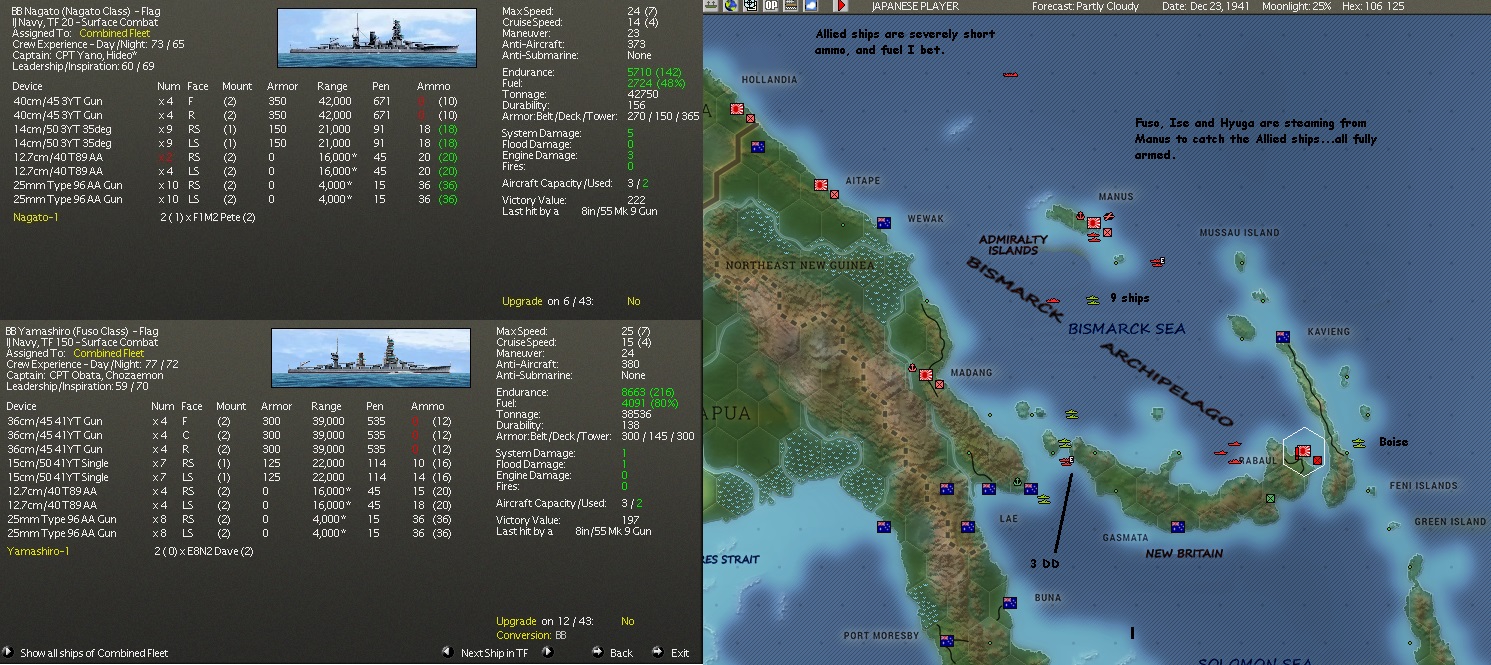Click the Yamashiro-1 air group link
This screenshot has width=1491, height=665.
[38, 551]
